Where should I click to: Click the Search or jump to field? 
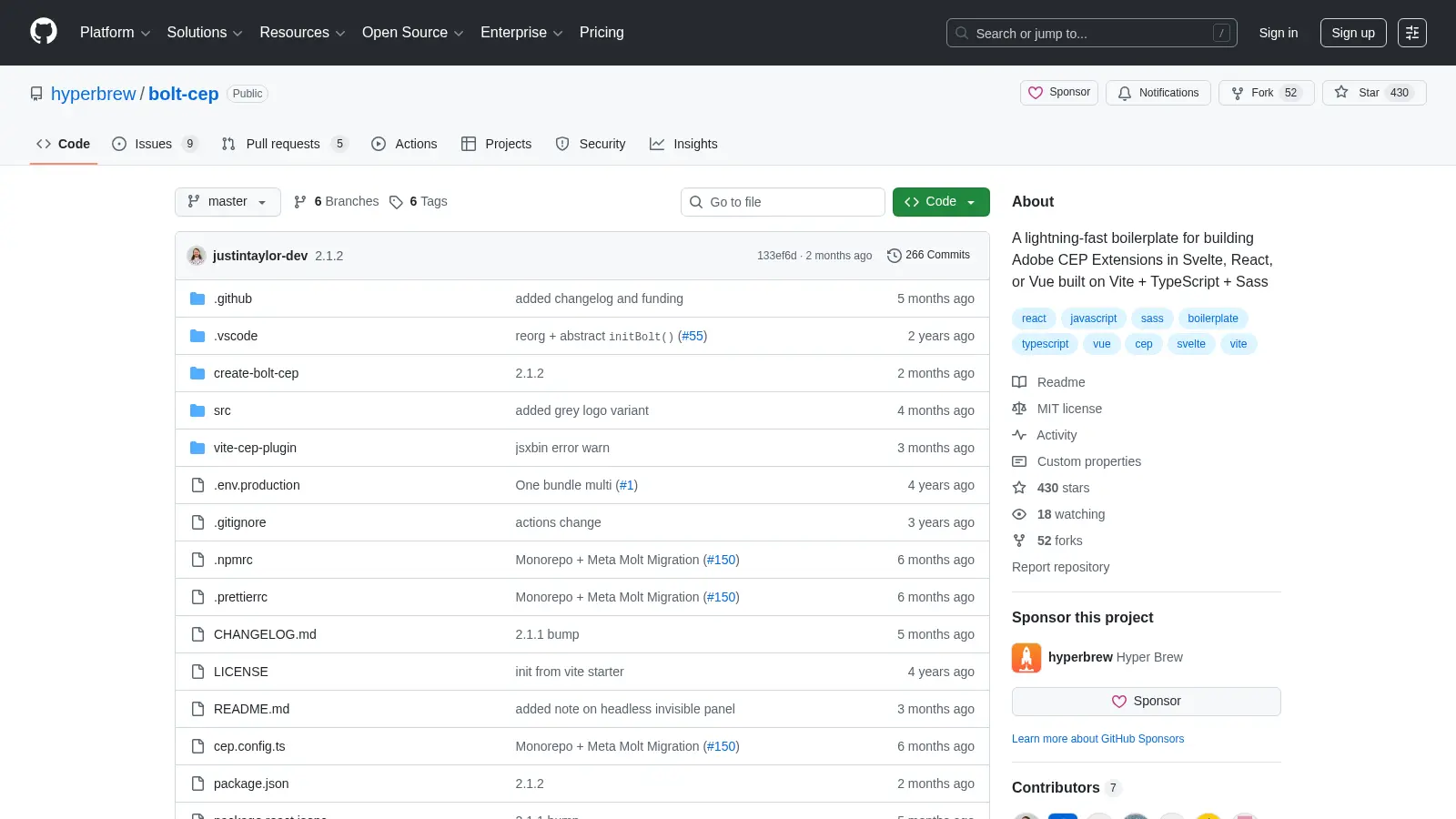point(1092,33)
